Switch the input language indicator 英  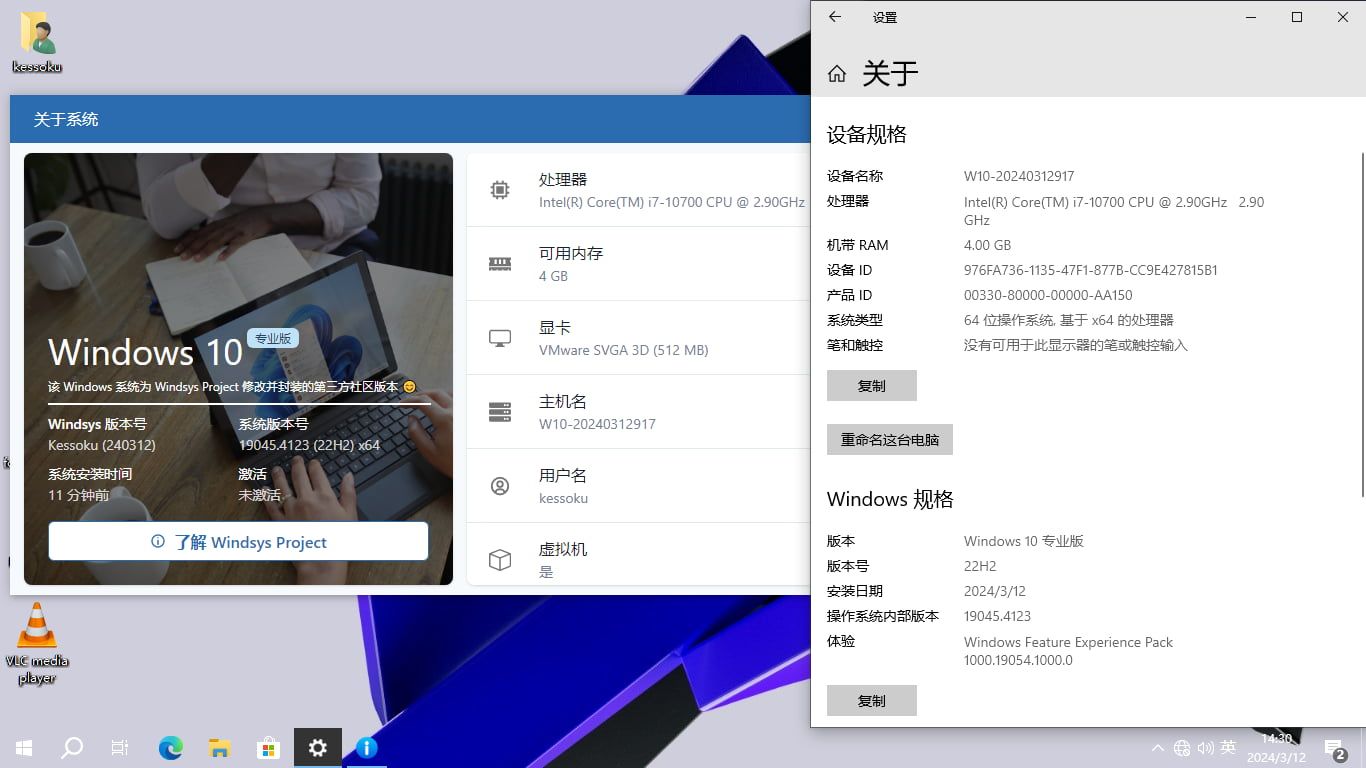click(1228, 747)
